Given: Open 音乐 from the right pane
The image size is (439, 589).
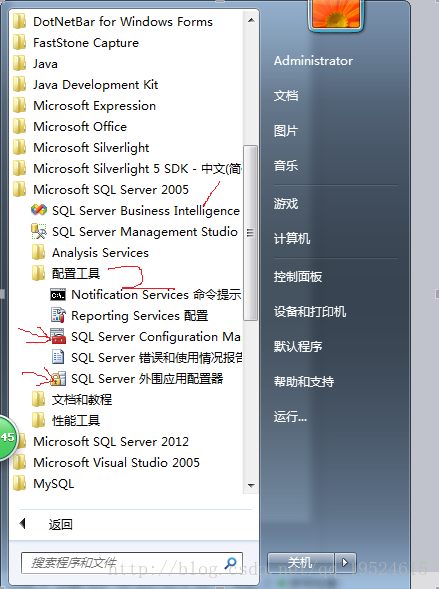Looking at the screenshot, I should click(286, 166).
